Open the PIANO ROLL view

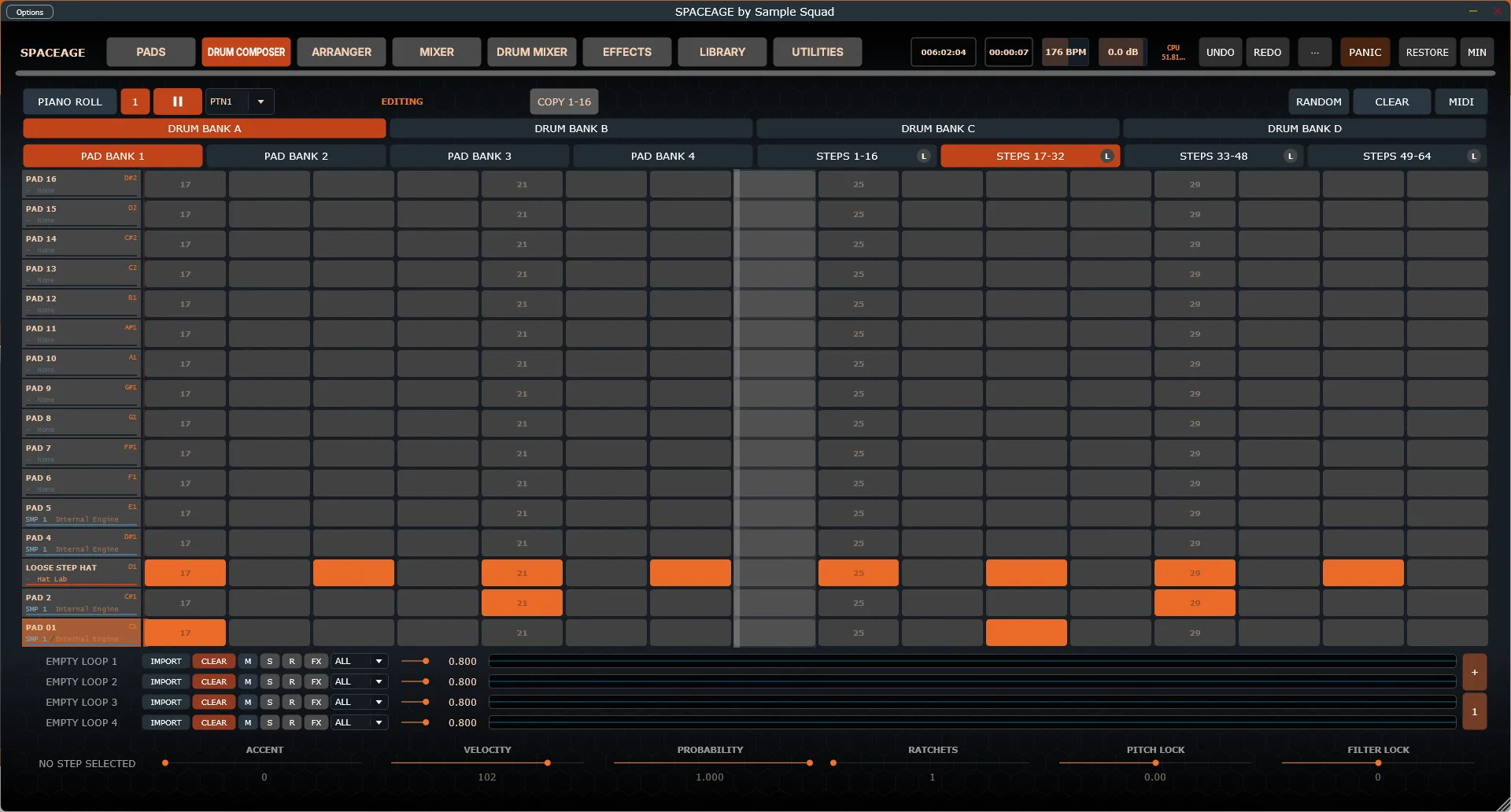pos(70,101)
